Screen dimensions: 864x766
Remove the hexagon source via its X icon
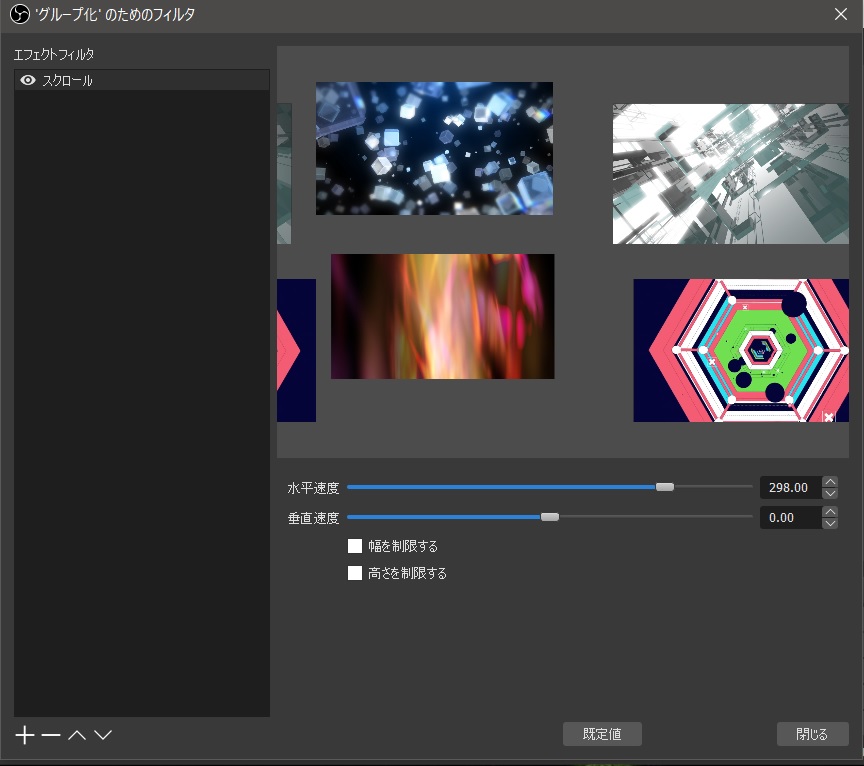coord(830,415)
